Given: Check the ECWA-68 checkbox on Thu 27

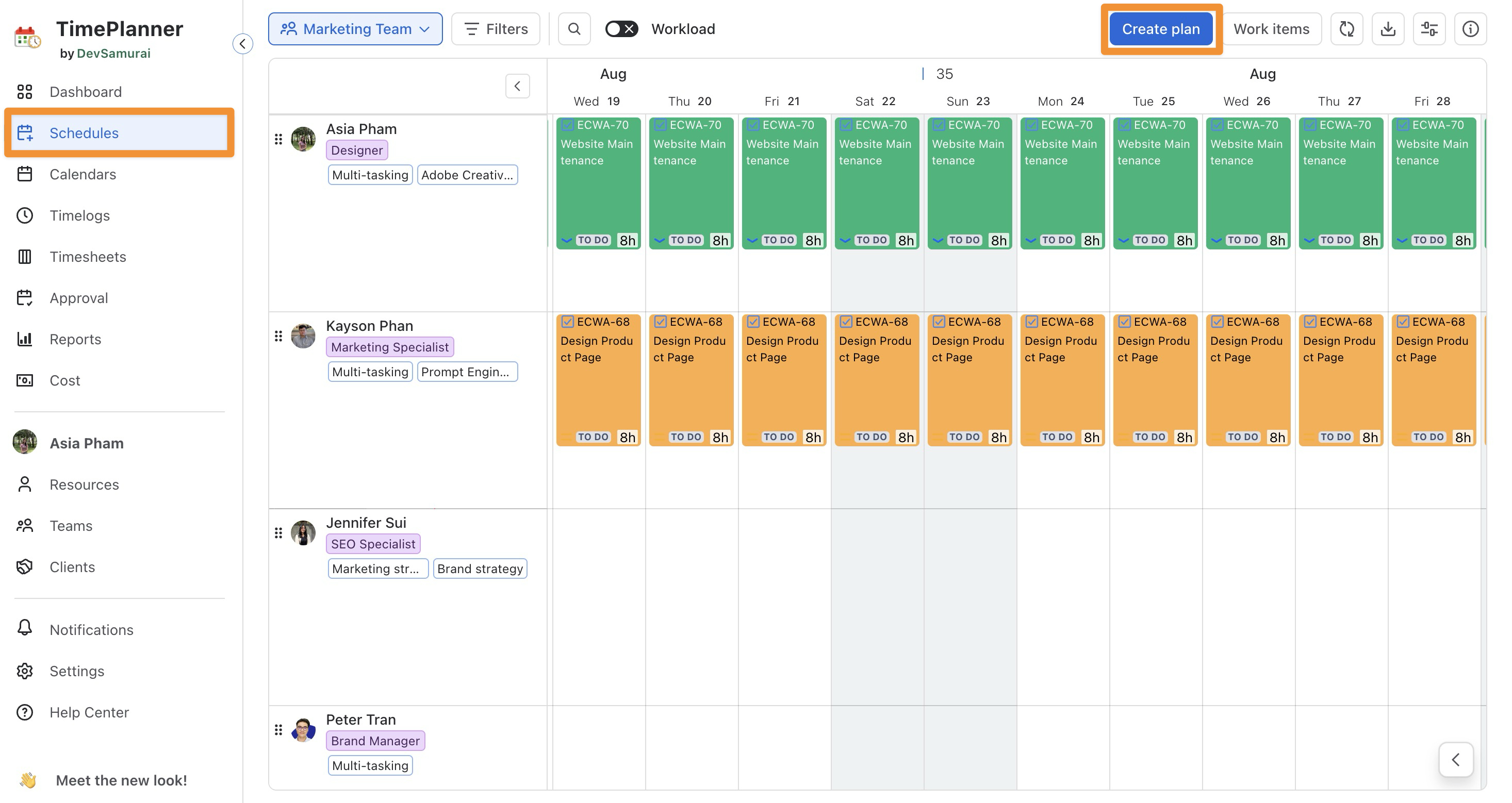Looking at the screenshot, I should 1310,322.
